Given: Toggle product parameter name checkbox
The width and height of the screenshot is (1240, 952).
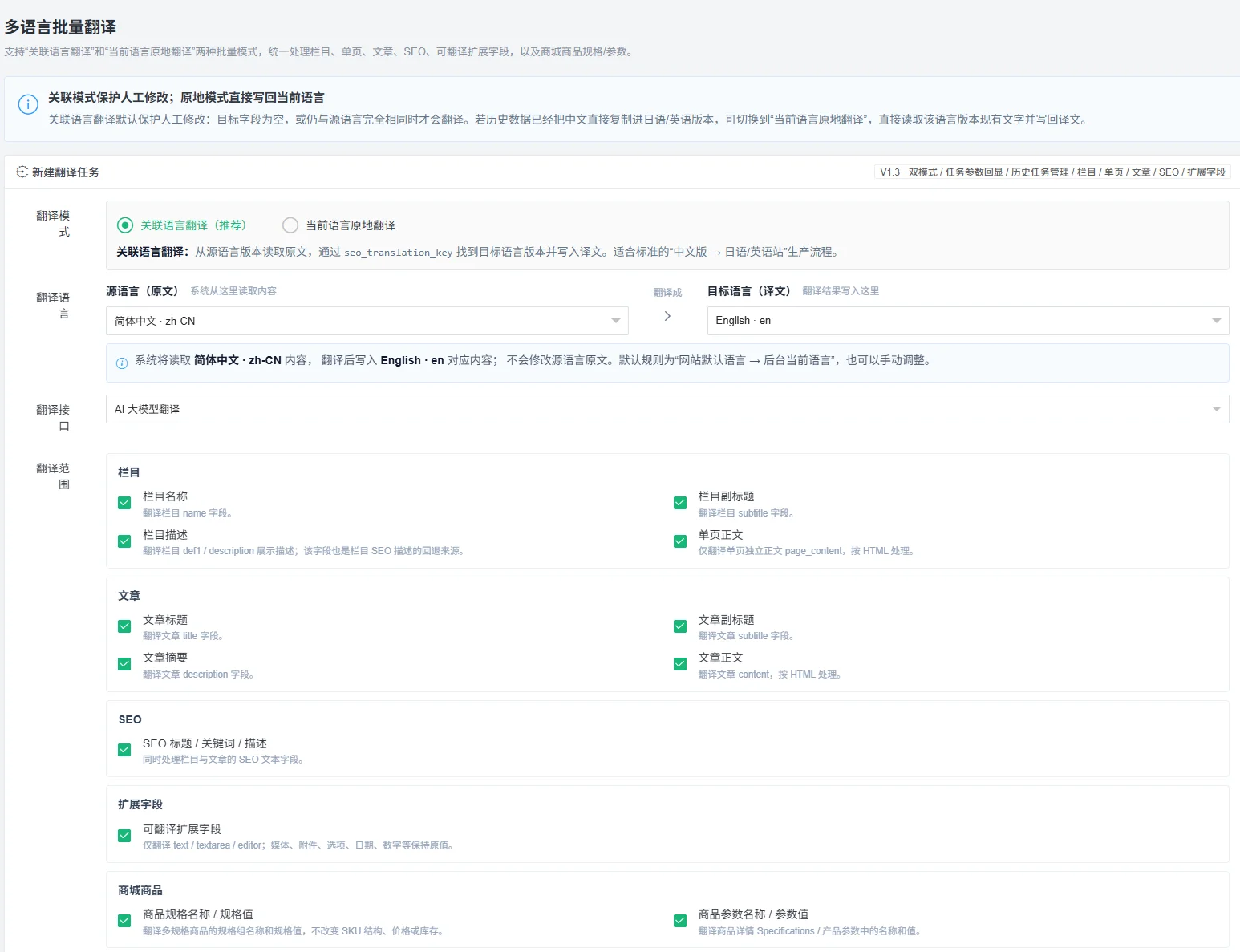Looking at the screenshot, I should [x=680, y=921].
